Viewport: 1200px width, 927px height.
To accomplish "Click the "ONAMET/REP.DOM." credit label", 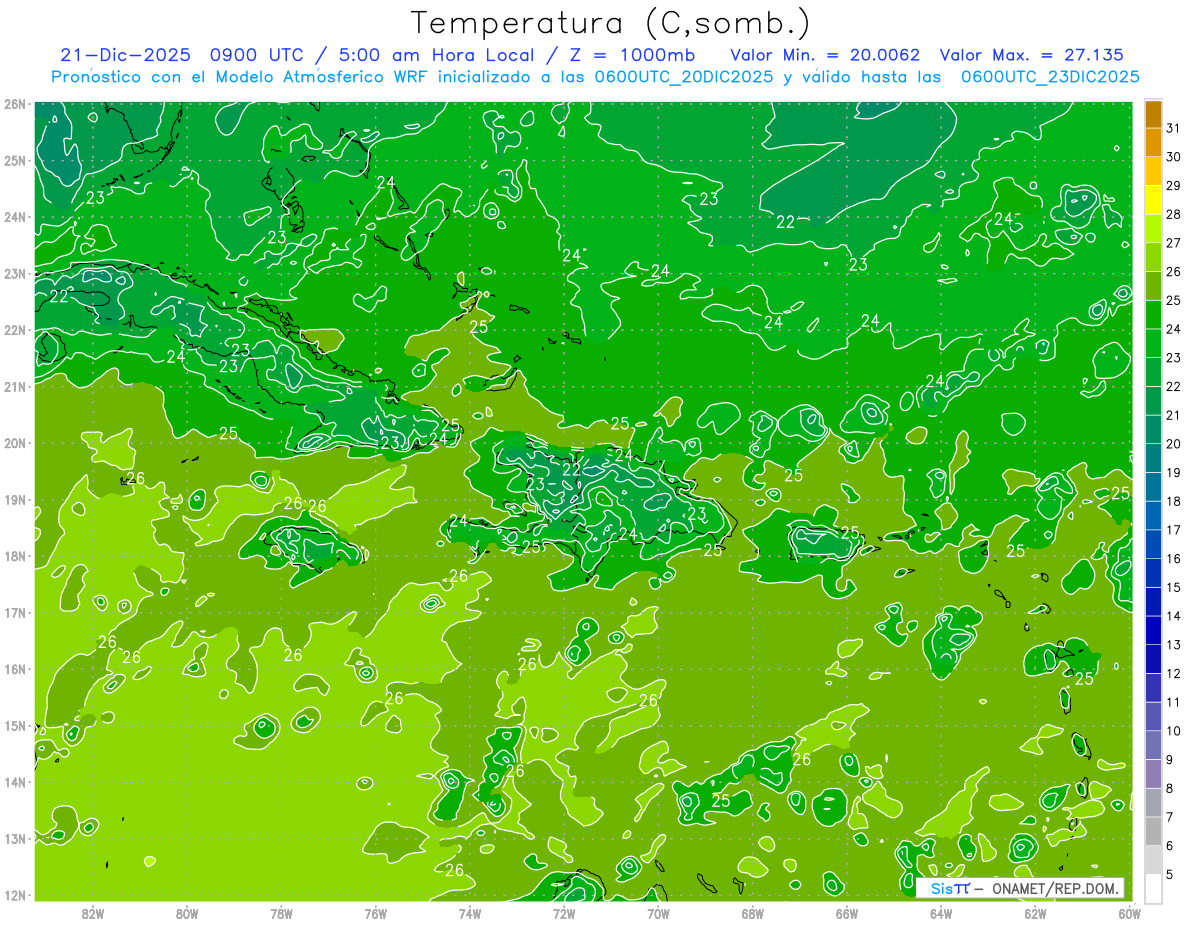I will coord(1053,888).
